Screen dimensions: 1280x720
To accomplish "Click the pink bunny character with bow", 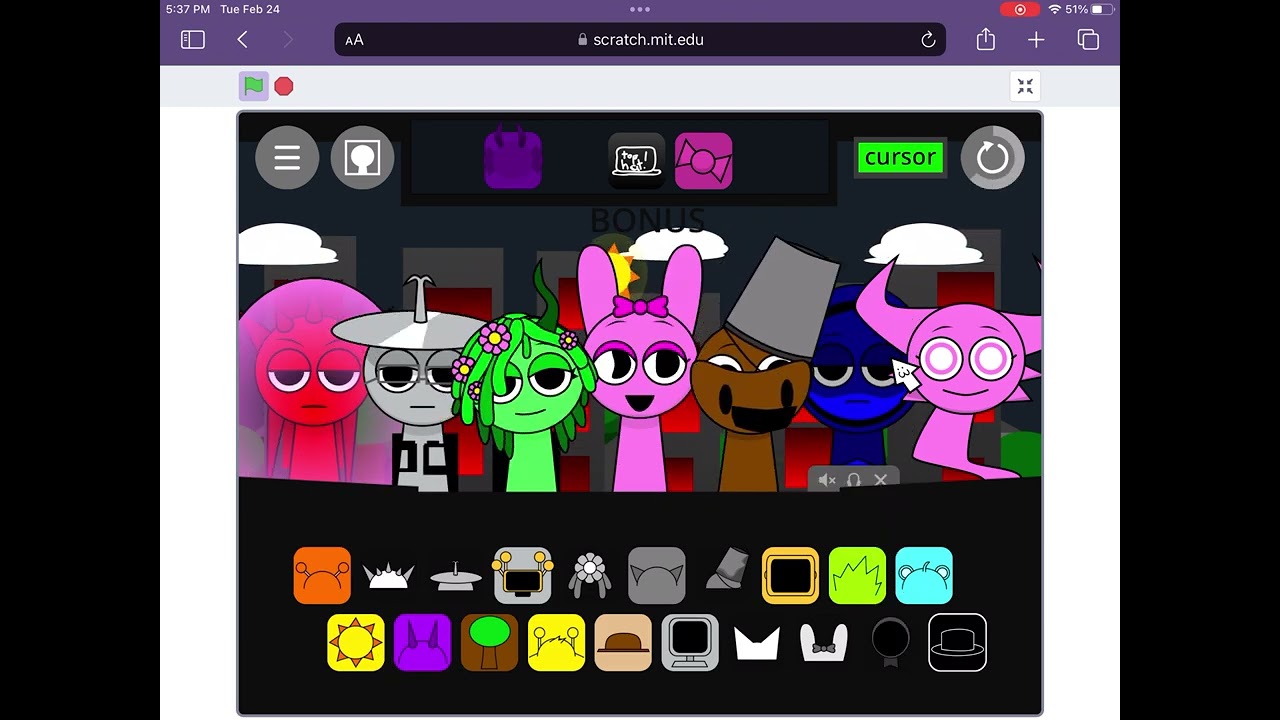I will click(x=640, y=368).
